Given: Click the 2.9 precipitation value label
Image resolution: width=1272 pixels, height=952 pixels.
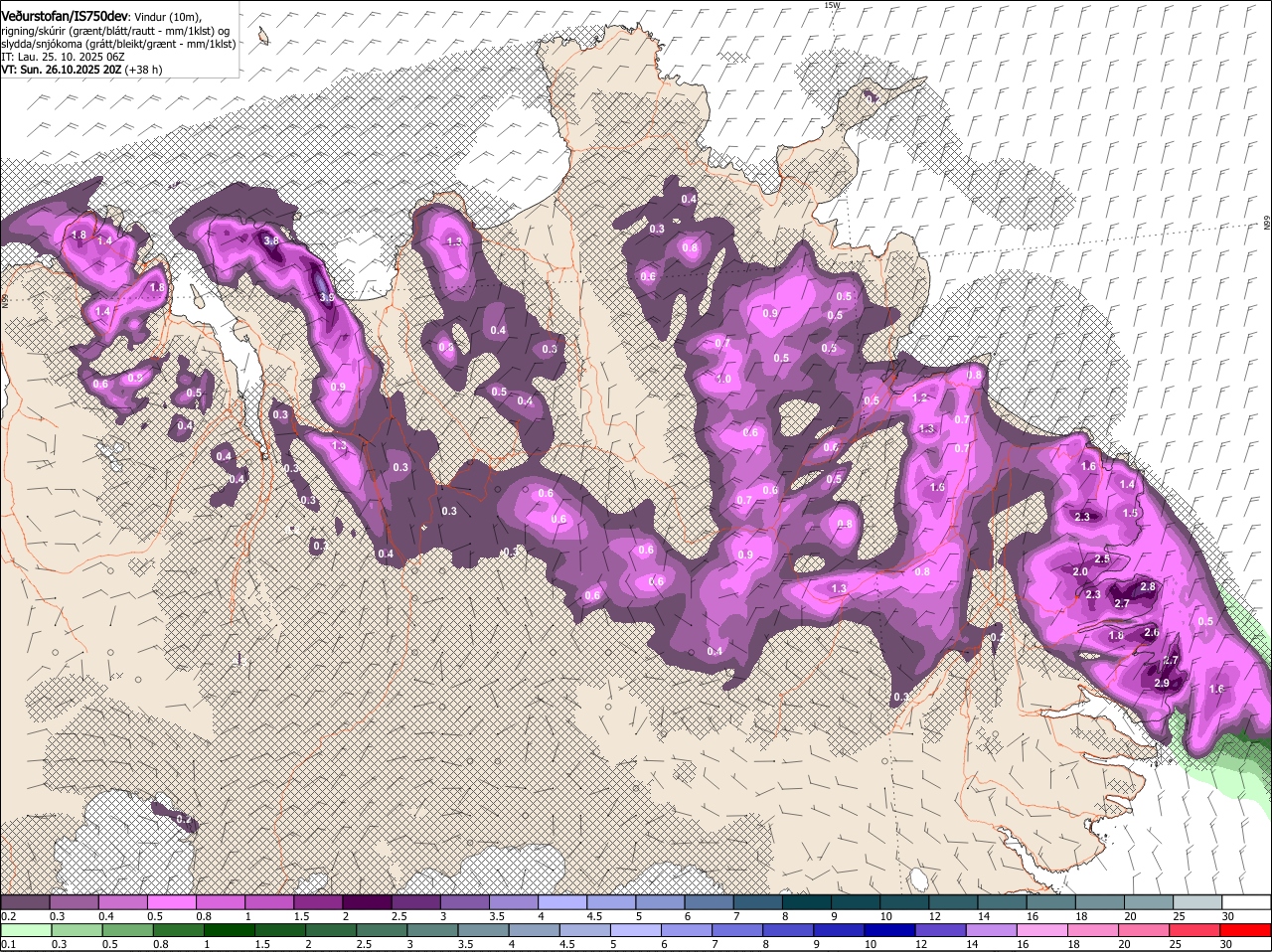Looking at the screenshot, I should tap(1163, 683).
